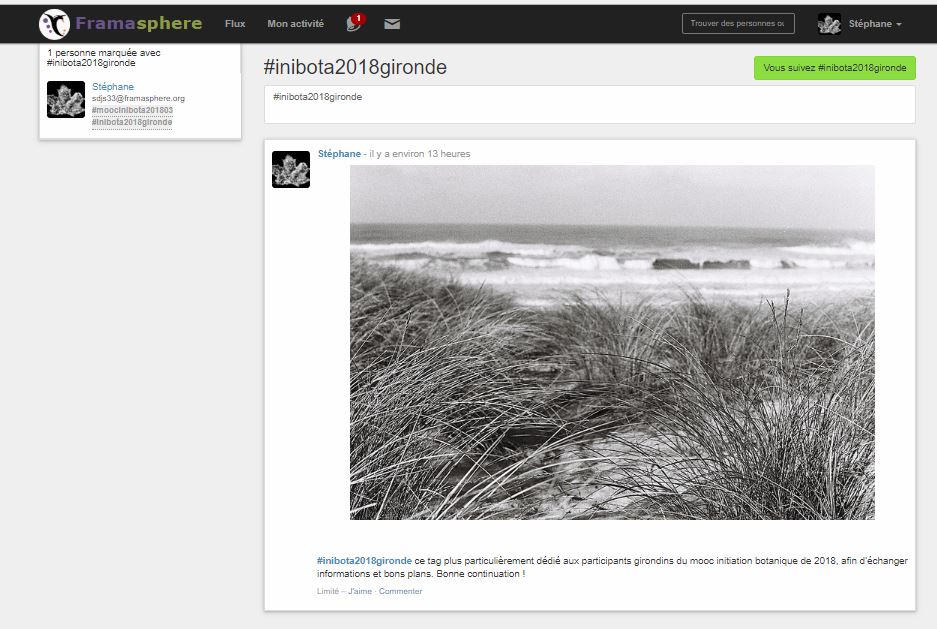Image resolution: width=937 pixels, height=629 pixels.
Task: Open Stéphane's profile link in the sidebar
Action: pyautogui.click(x=113, y=87)
